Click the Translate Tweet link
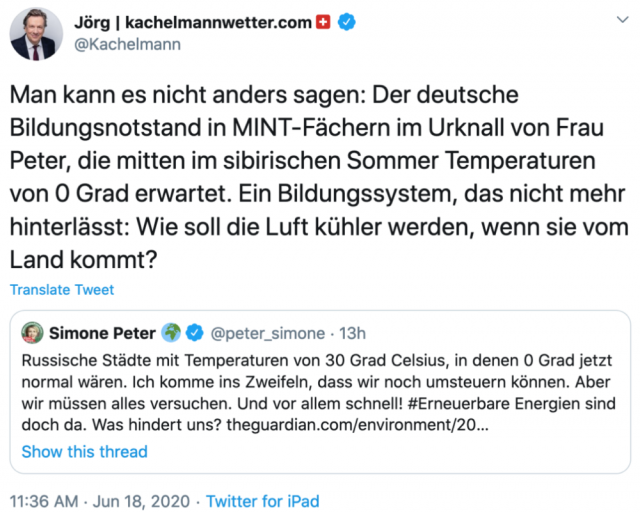640x513 pixels. click(x=62, y=290)
